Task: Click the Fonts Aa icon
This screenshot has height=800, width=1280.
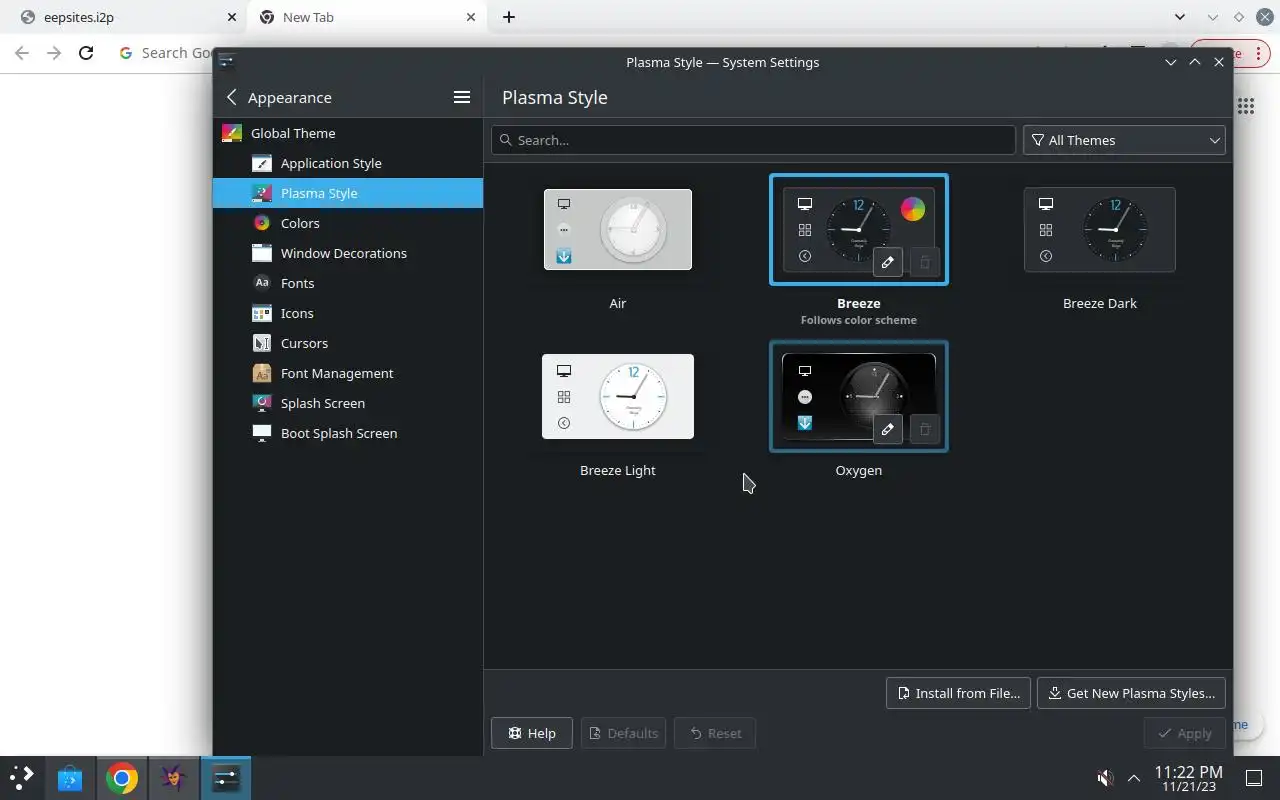Action: coord(262,283)
